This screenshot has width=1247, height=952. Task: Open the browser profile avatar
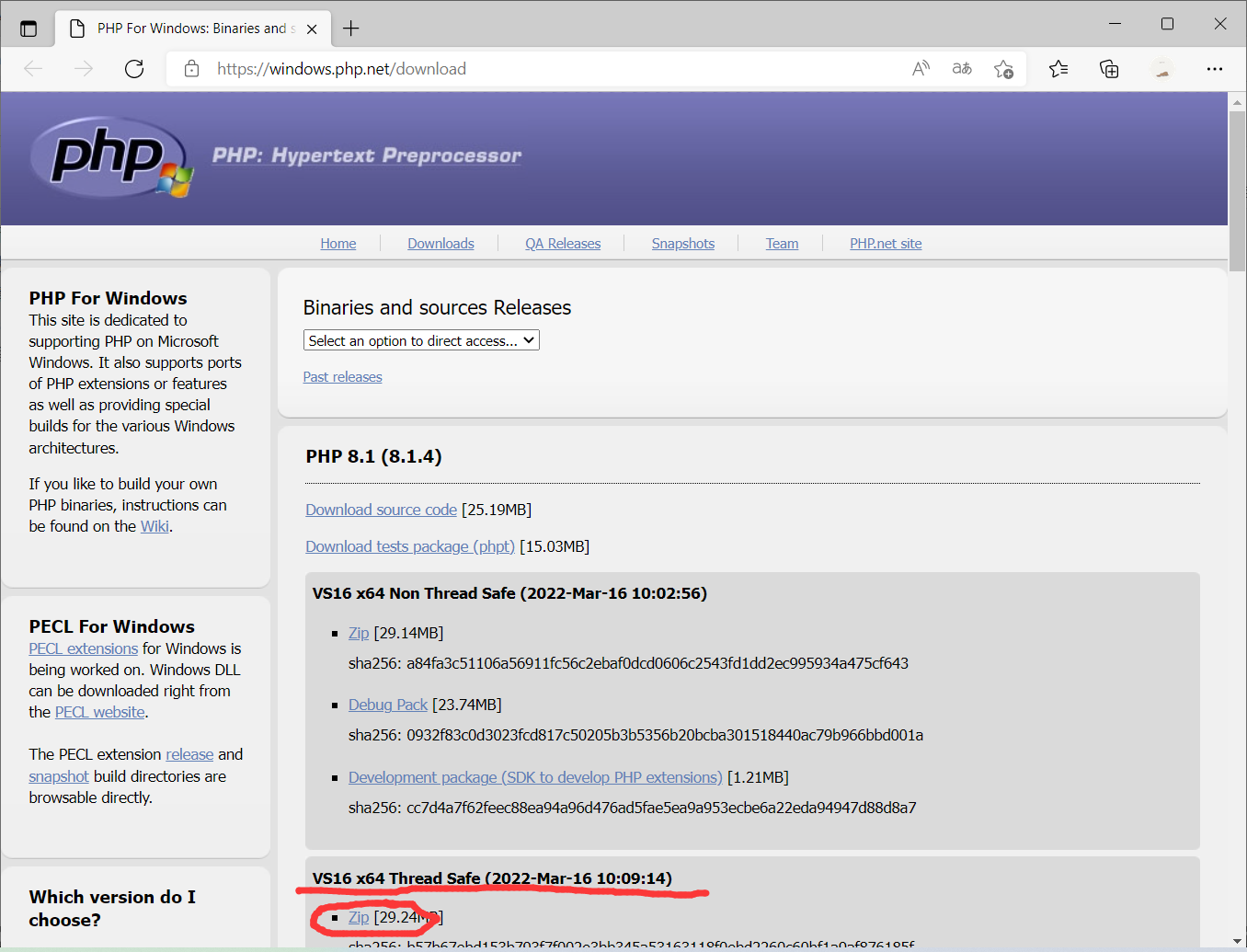(x=1161, y=68)
